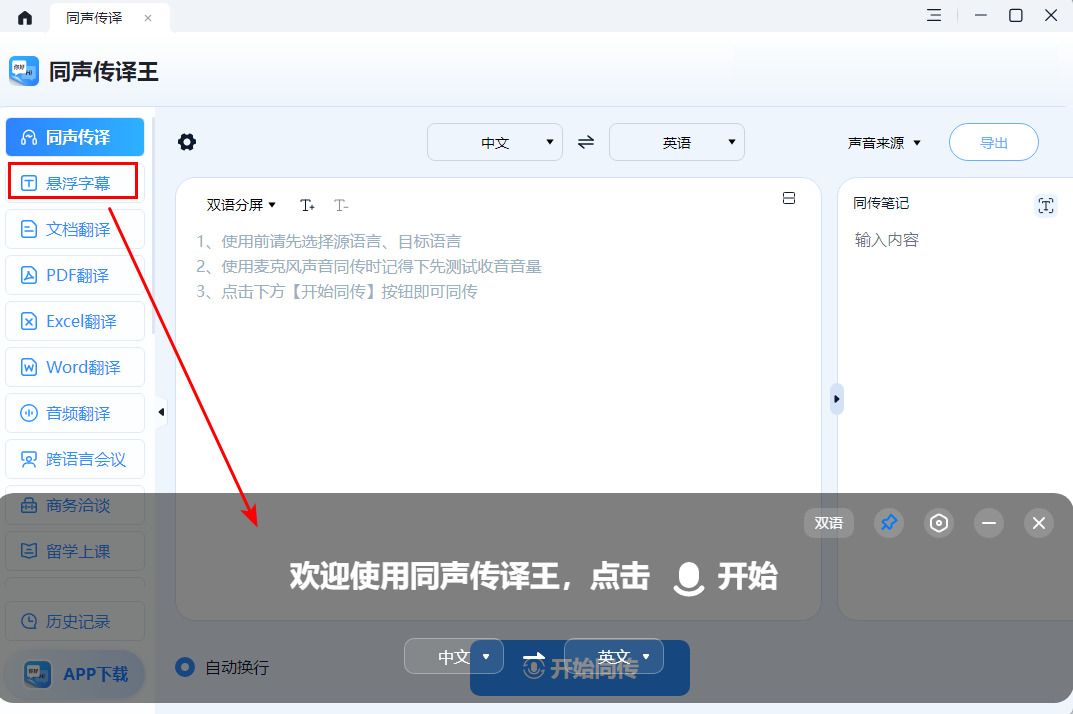
Task: Click the APP下载 button
Action: (75, 674)
